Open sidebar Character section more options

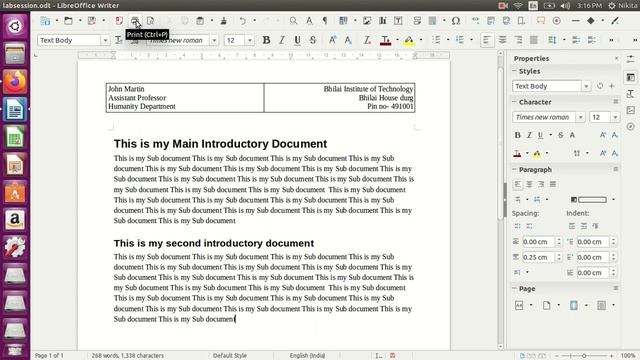click(616, 102)
